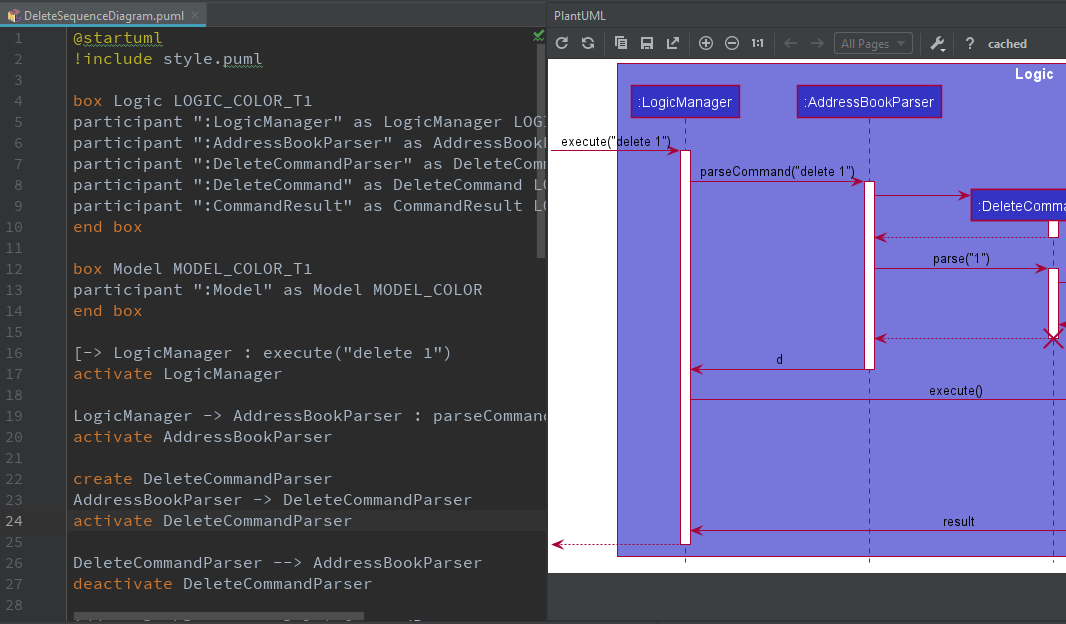The image size is (1066, 624).
Task: Reset diagram zoom to 1:1
Action: click(757, 43)
